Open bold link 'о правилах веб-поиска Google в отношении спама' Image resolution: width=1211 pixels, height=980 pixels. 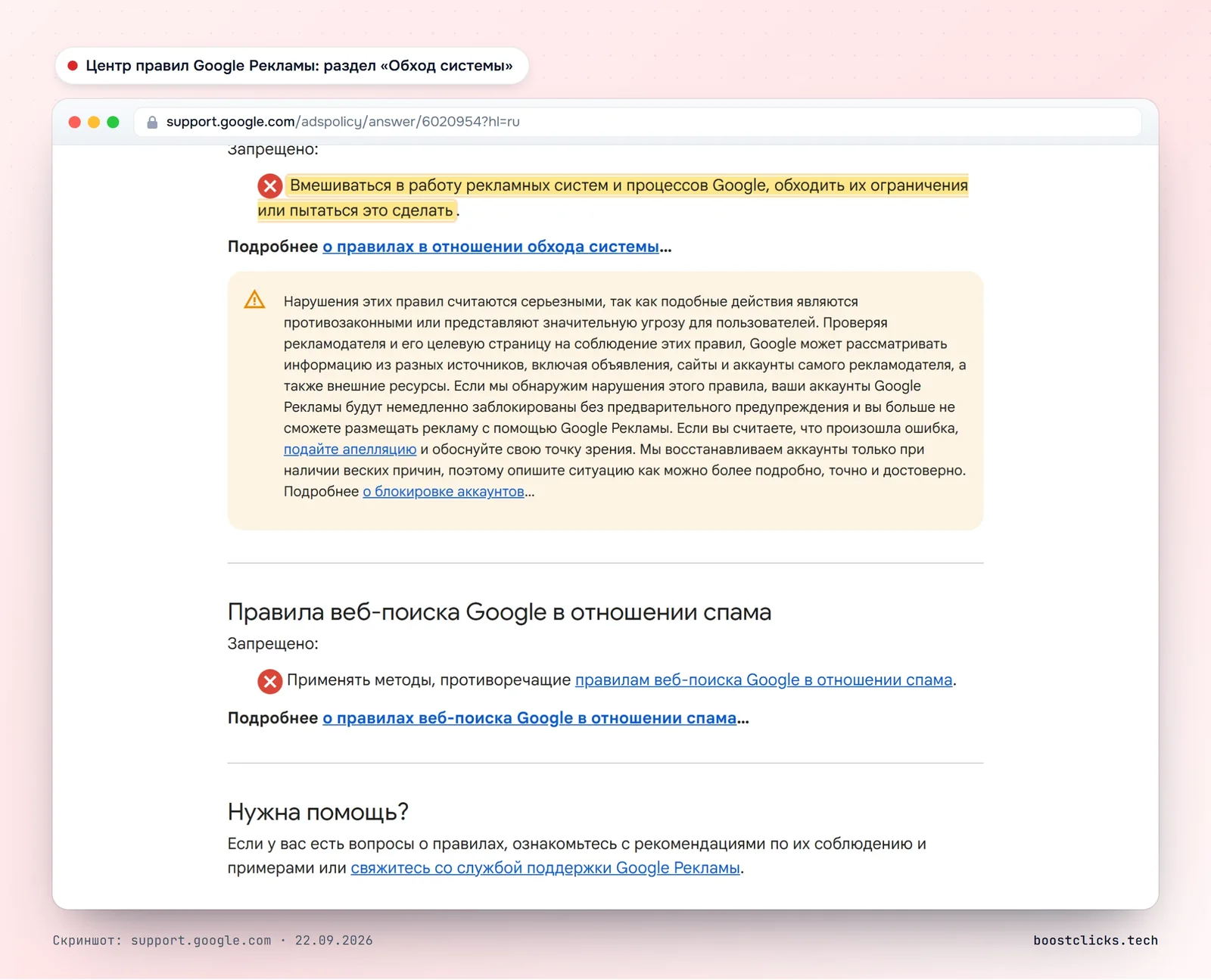point(529,718)
